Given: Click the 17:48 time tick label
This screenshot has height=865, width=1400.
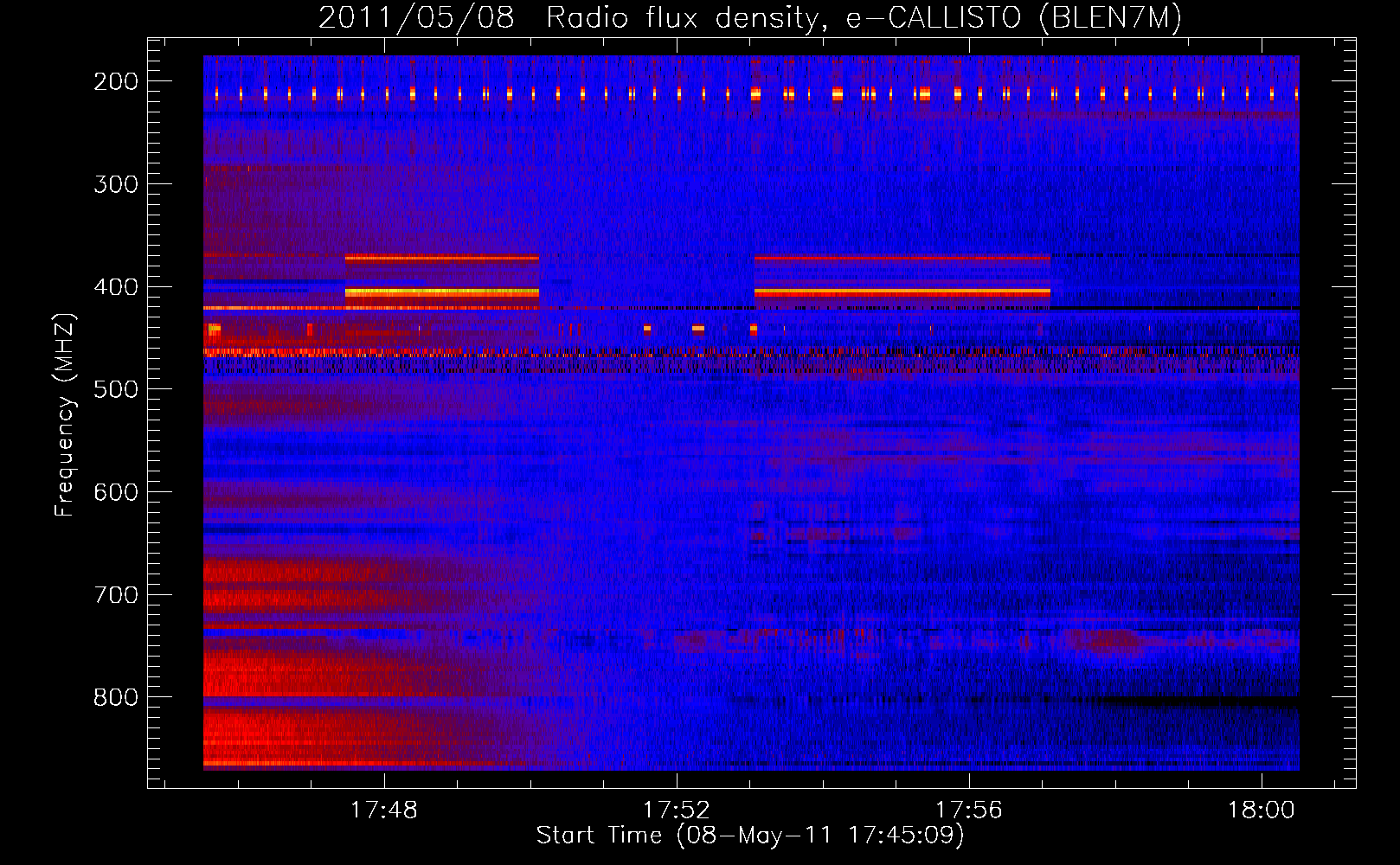Looking at the screenshot, I should coord(383,811).
